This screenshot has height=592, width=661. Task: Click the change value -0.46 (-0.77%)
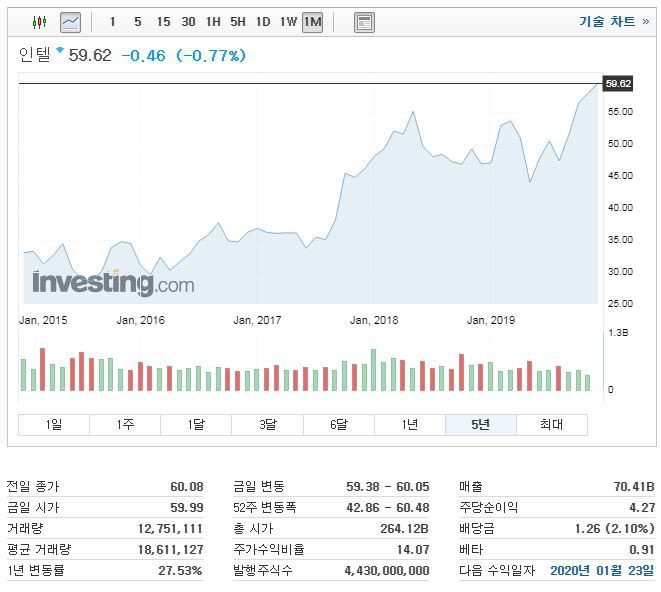pos(183,56)
